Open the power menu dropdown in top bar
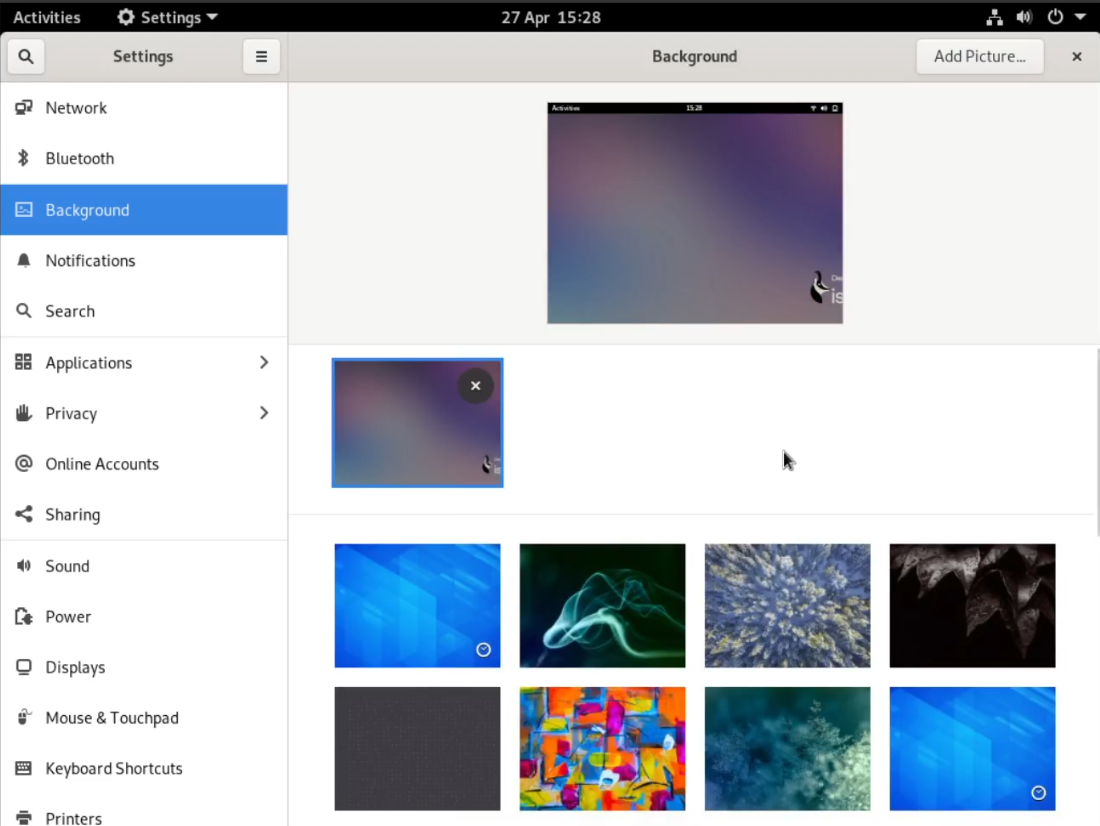This screenshot has width=1100, height=826. point(1066,17)
